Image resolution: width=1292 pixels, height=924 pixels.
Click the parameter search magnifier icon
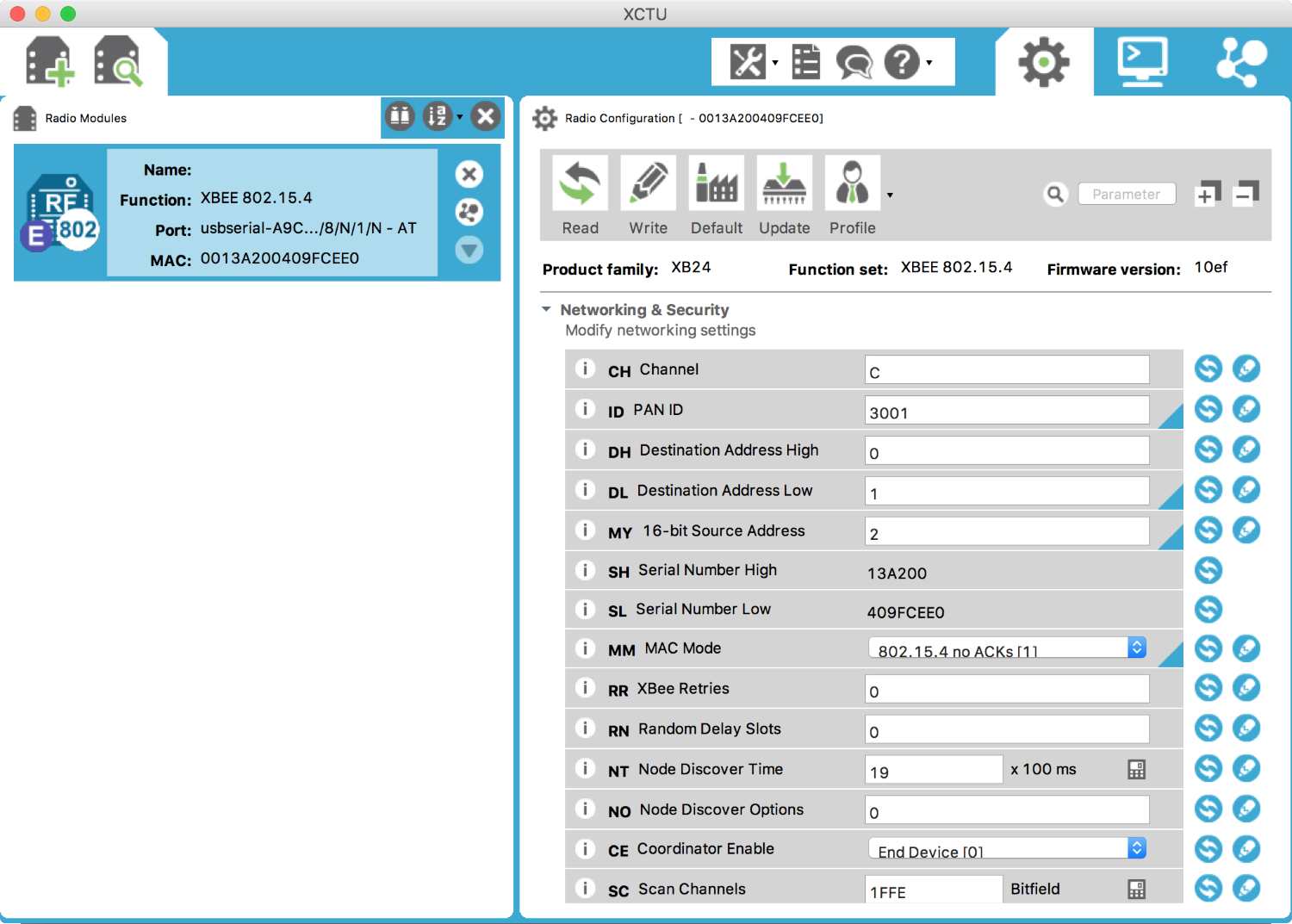[x=1055, y=194]
